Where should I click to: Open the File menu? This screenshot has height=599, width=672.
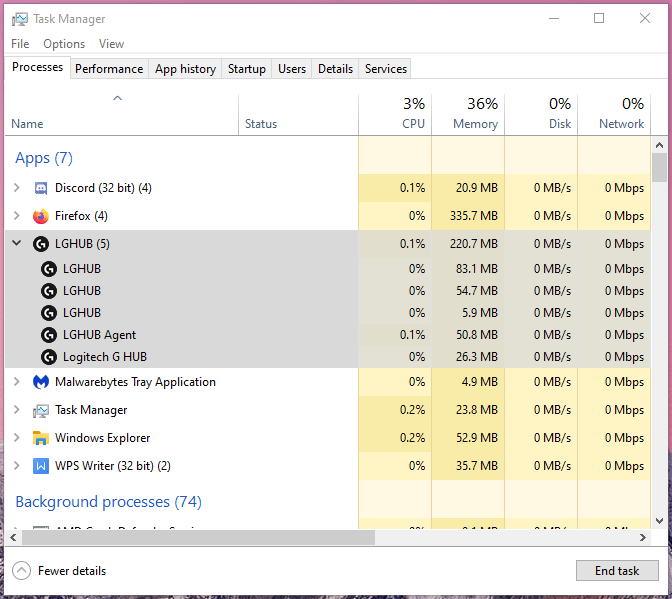[20, 44]
